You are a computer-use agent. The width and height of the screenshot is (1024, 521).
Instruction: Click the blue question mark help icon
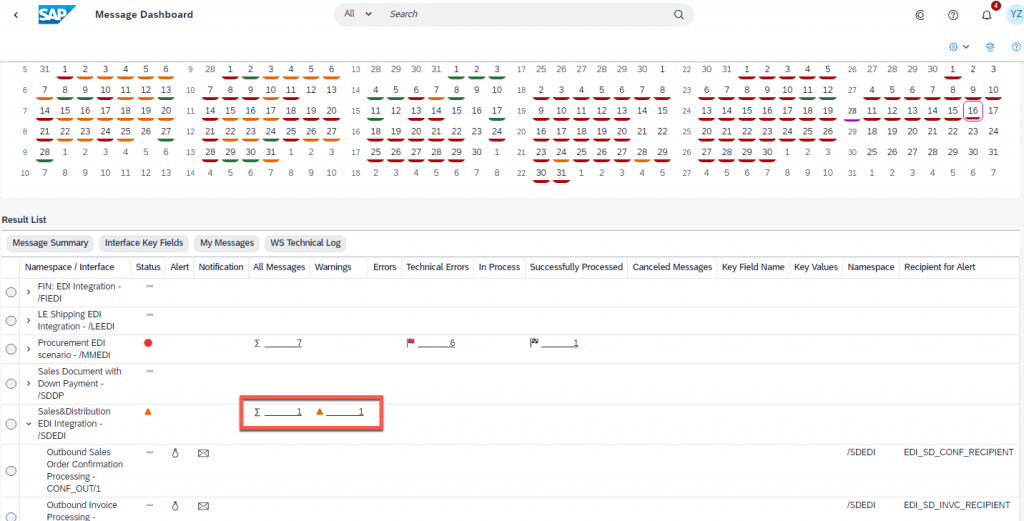click(1016, 47)
